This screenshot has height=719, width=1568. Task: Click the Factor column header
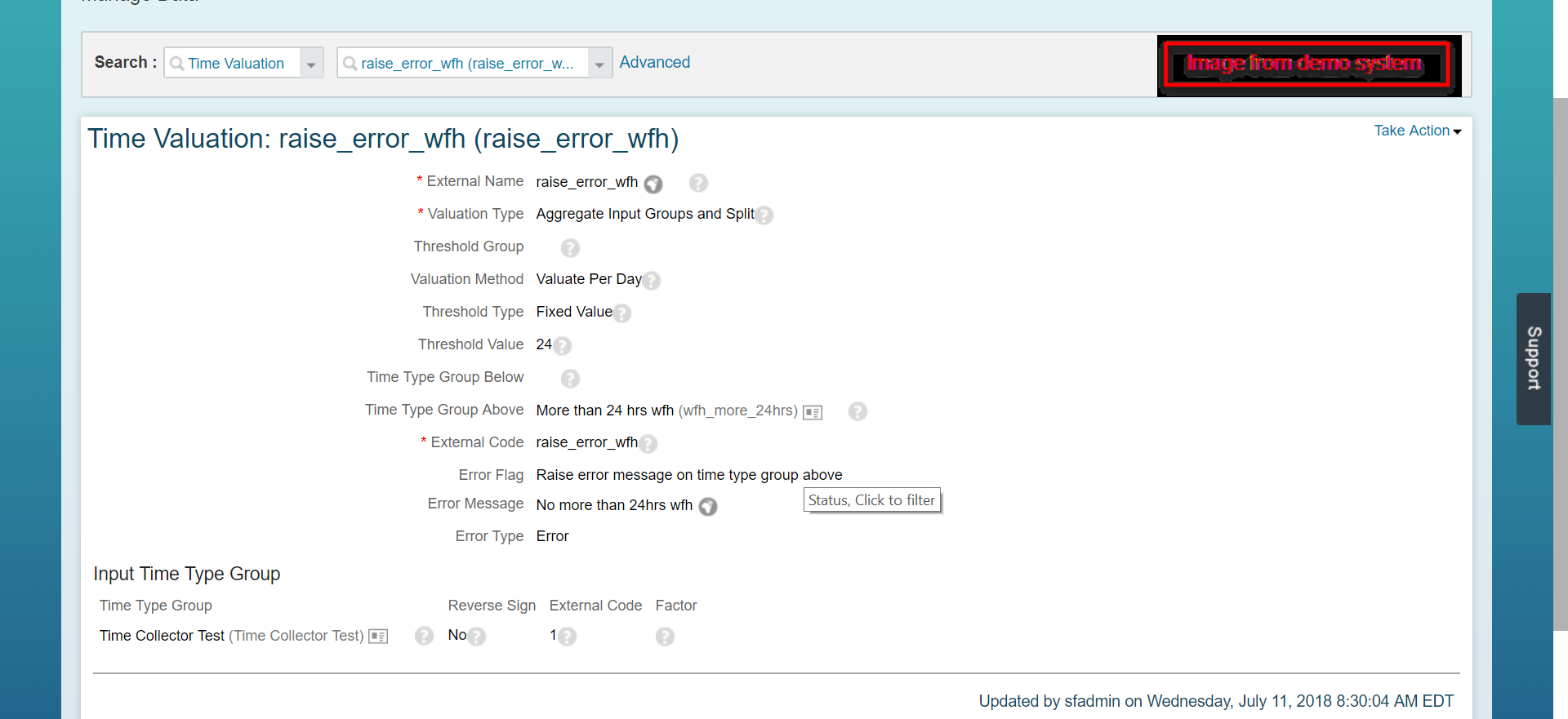pos(676,606)
